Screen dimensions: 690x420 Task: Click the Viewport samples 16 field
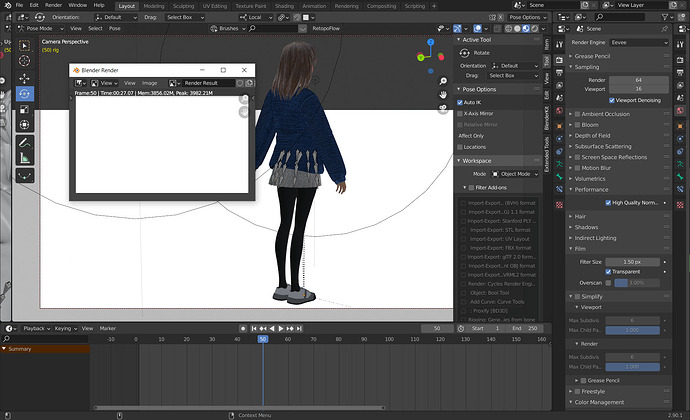click(639, 89)
